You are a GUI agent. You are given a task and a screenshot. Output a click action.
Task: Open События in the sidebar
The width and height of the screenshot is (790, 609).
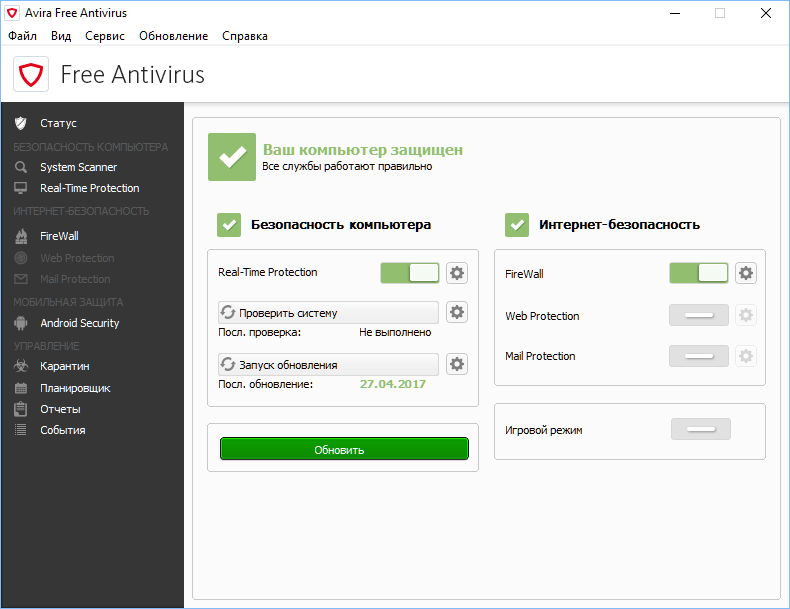[x=62, y=430]
